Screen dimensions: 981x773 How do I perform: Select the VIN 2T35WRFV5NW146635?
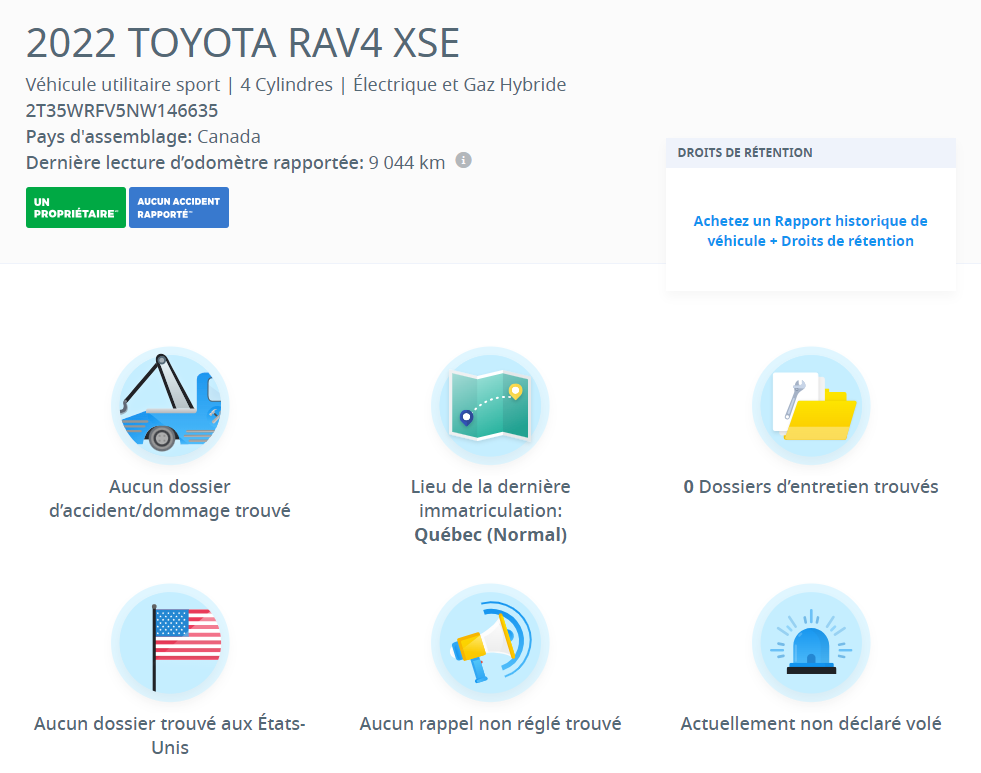[122, 111]
